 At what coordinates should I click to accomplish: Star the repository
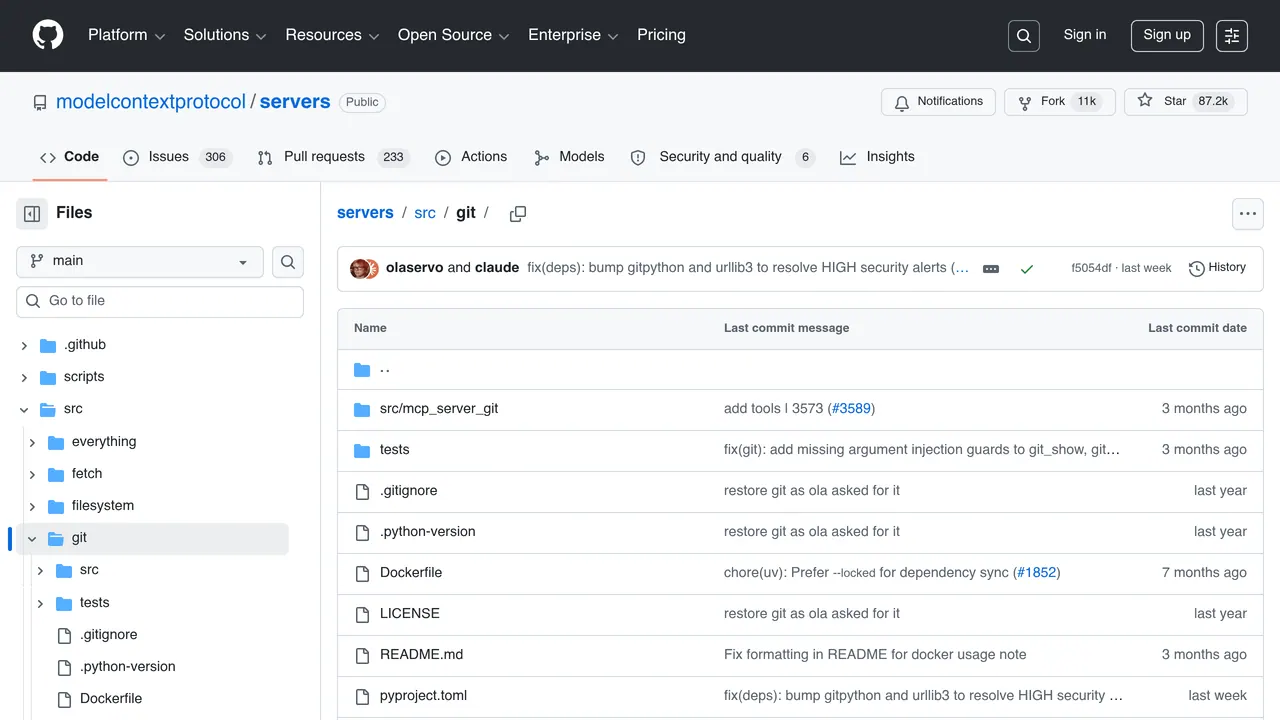click(x=1186, y=102)
